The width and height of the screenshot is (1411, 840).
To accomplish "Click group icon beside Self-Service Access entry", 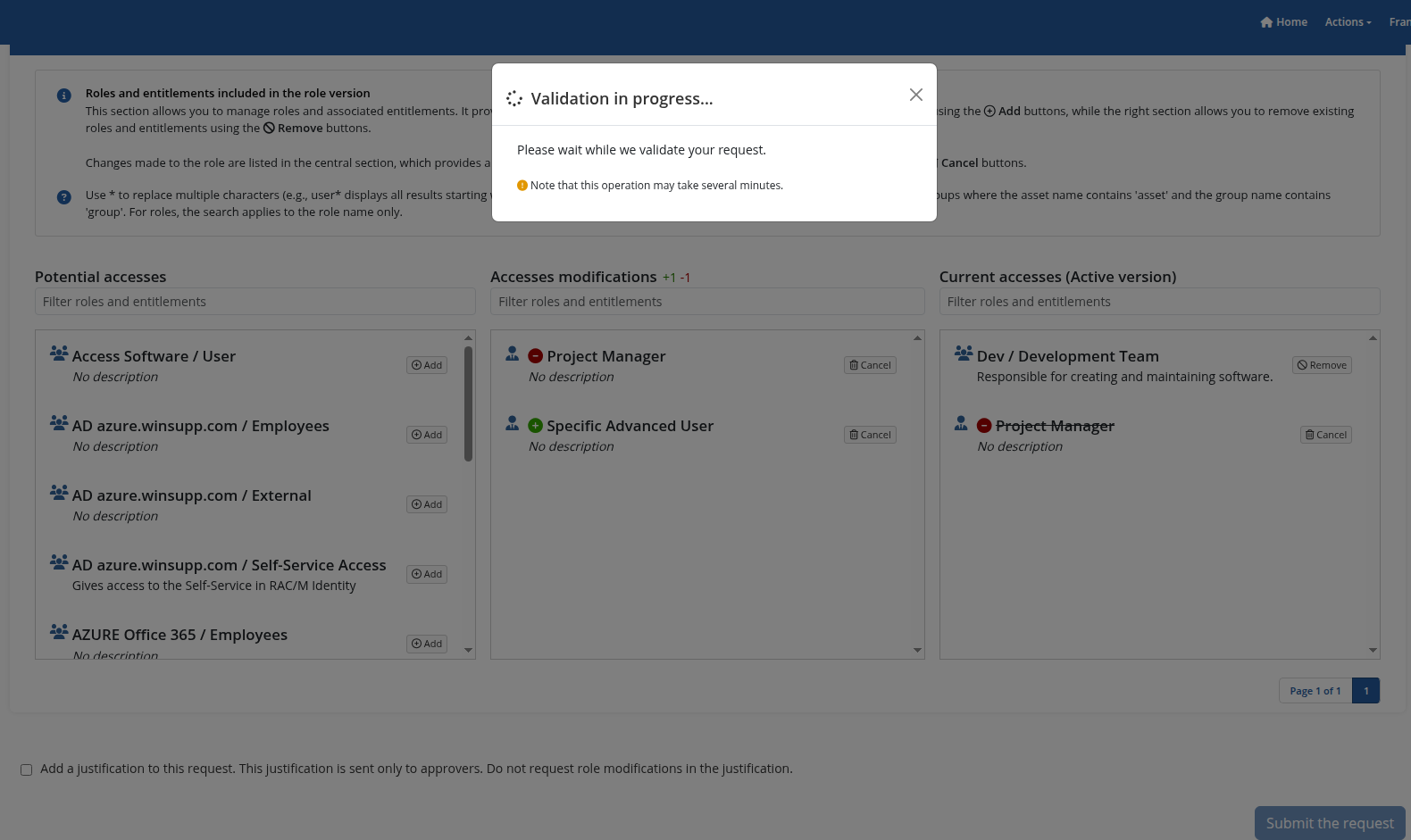I will click(x=59, y=562).
